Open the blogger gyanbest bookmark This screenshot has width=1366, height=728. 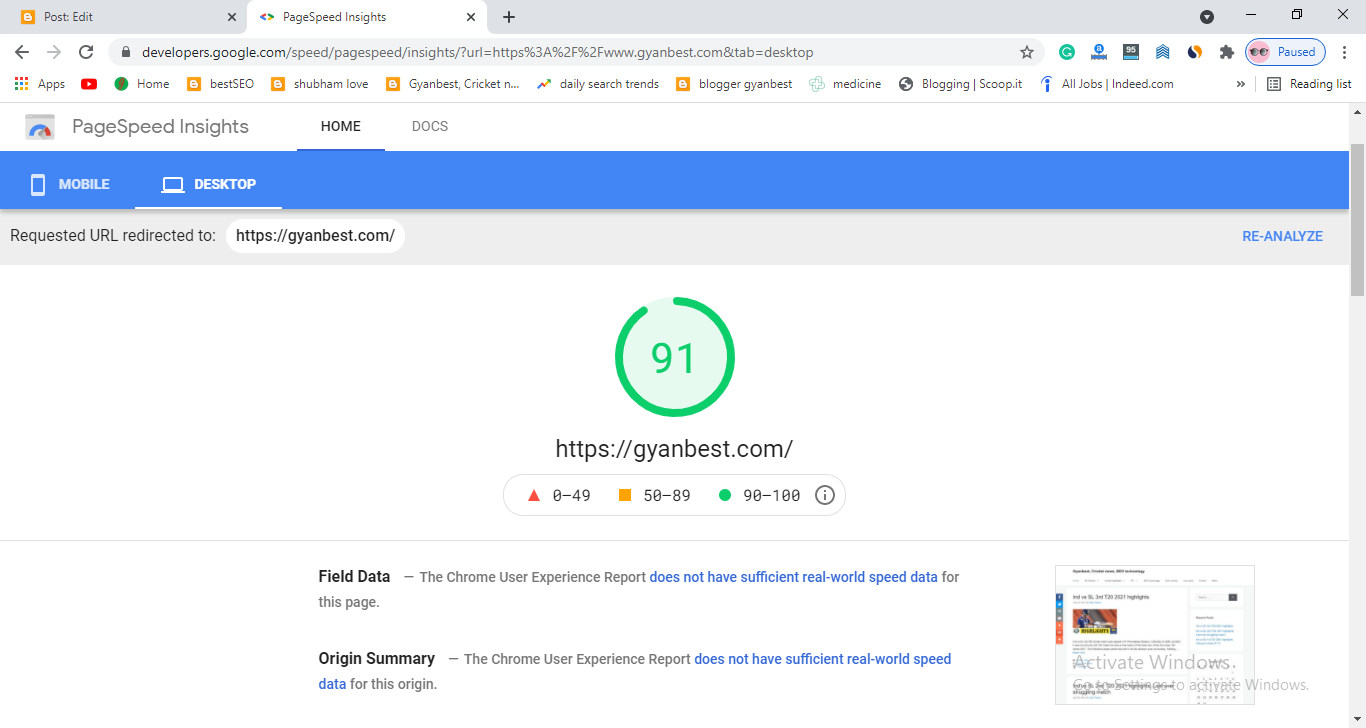(734, 84)
